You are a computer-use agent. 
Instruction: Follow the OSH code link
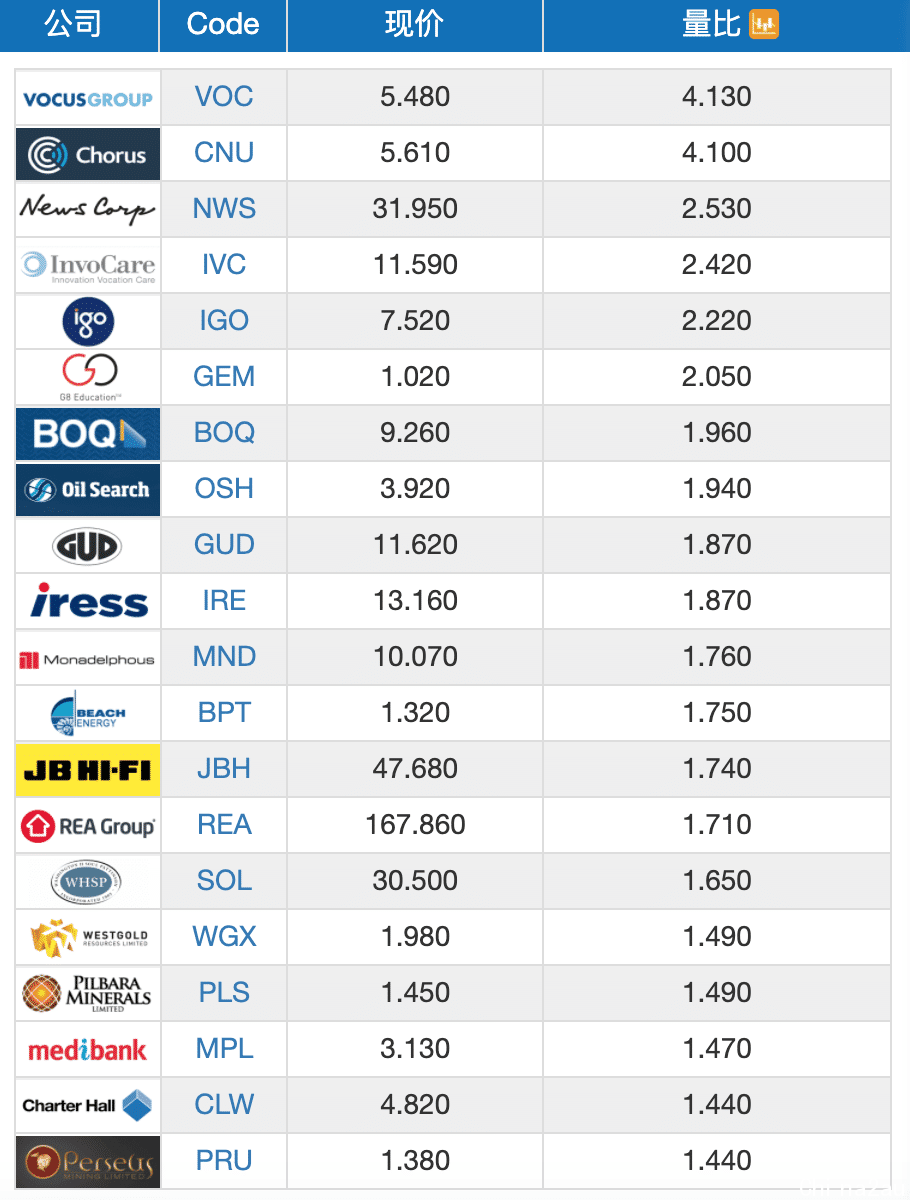224,489
